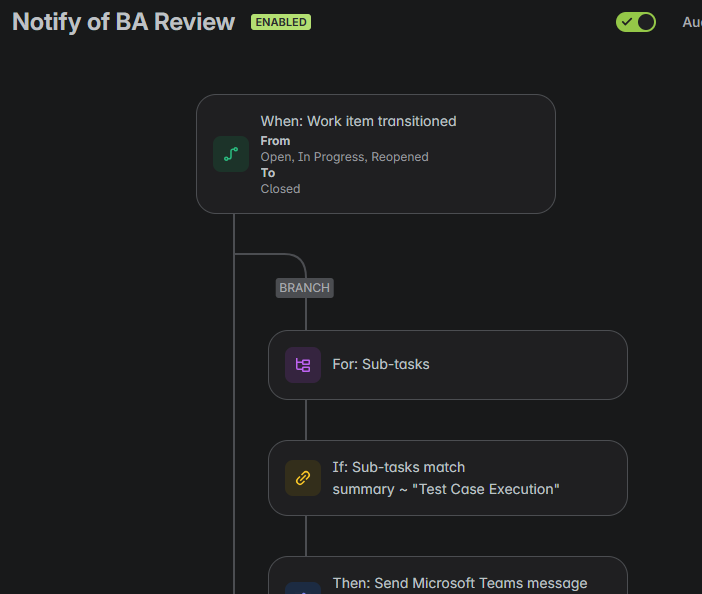Open the 'Then: Send Microsoft Teams message' action
Screen dimensions: 702x594
pyautogui.click(x=448, y=576)
